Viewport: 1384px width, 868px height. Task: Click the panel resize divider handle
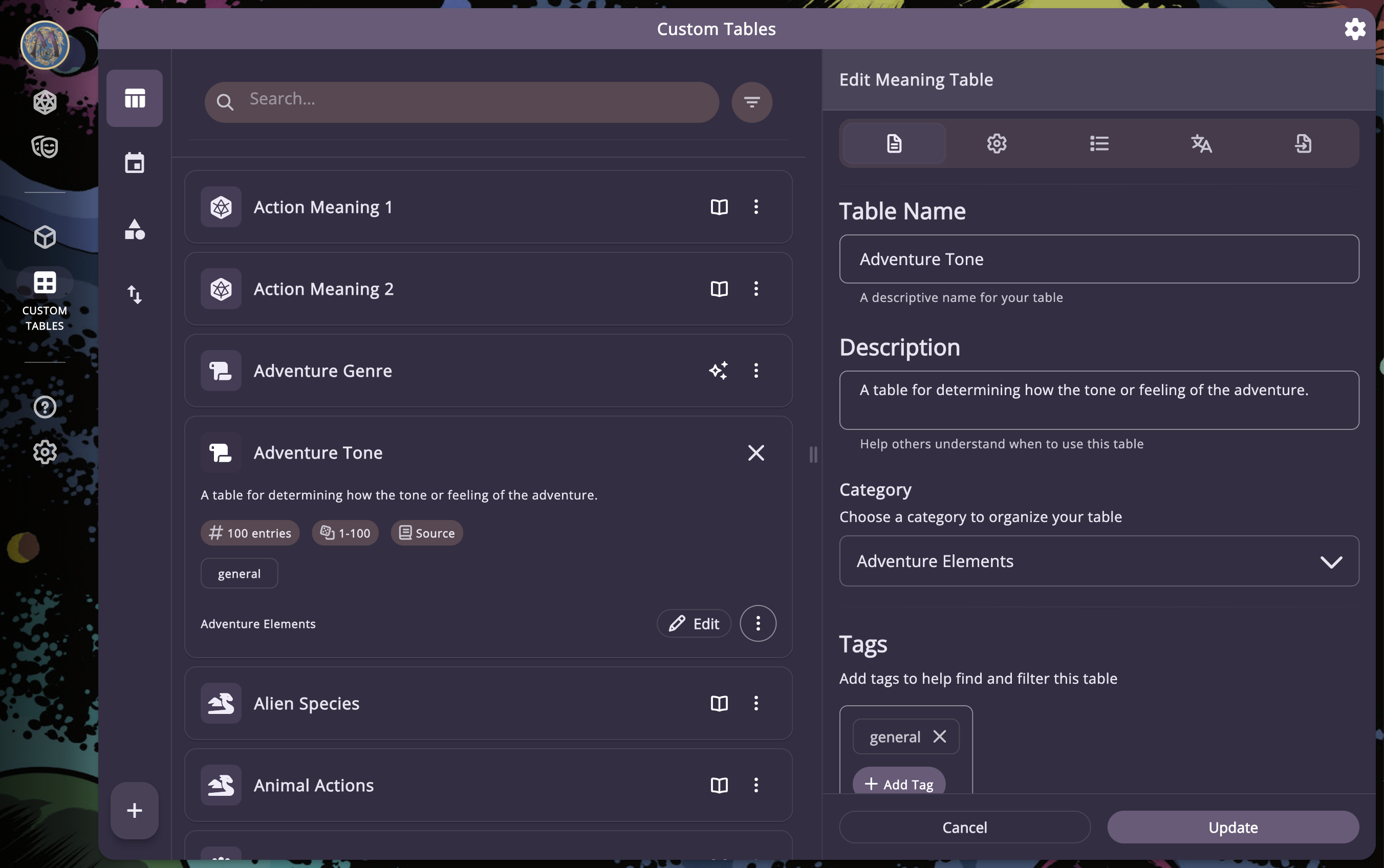click(813, 454)
